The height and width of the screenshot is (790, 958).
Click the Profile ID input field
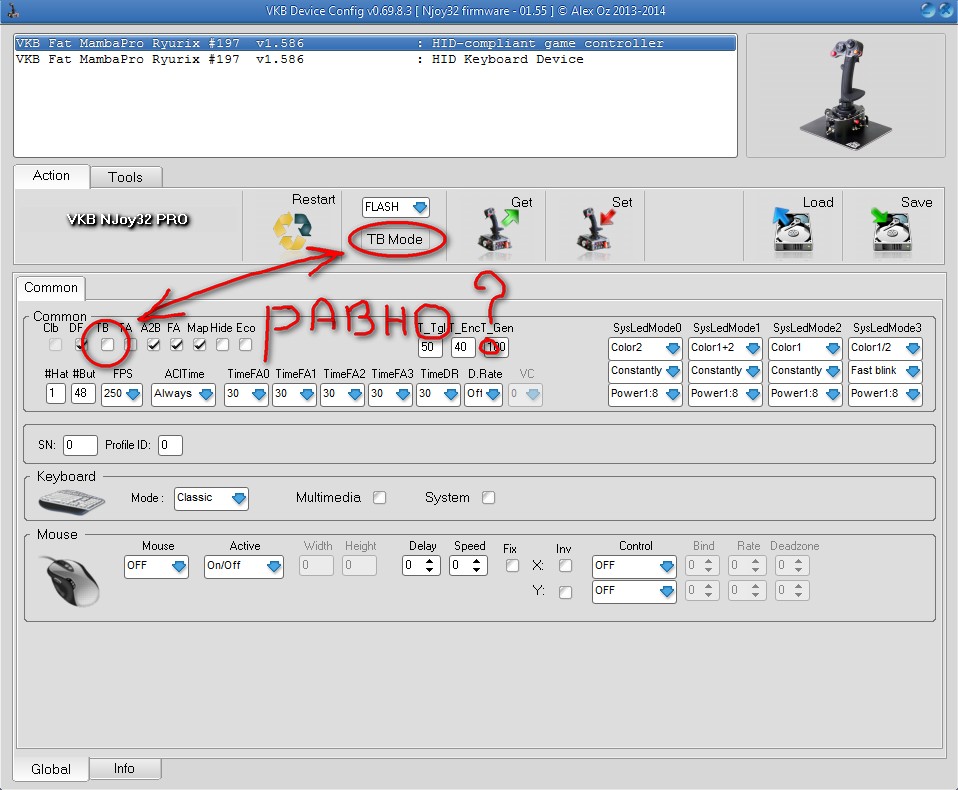pos(170,445)
